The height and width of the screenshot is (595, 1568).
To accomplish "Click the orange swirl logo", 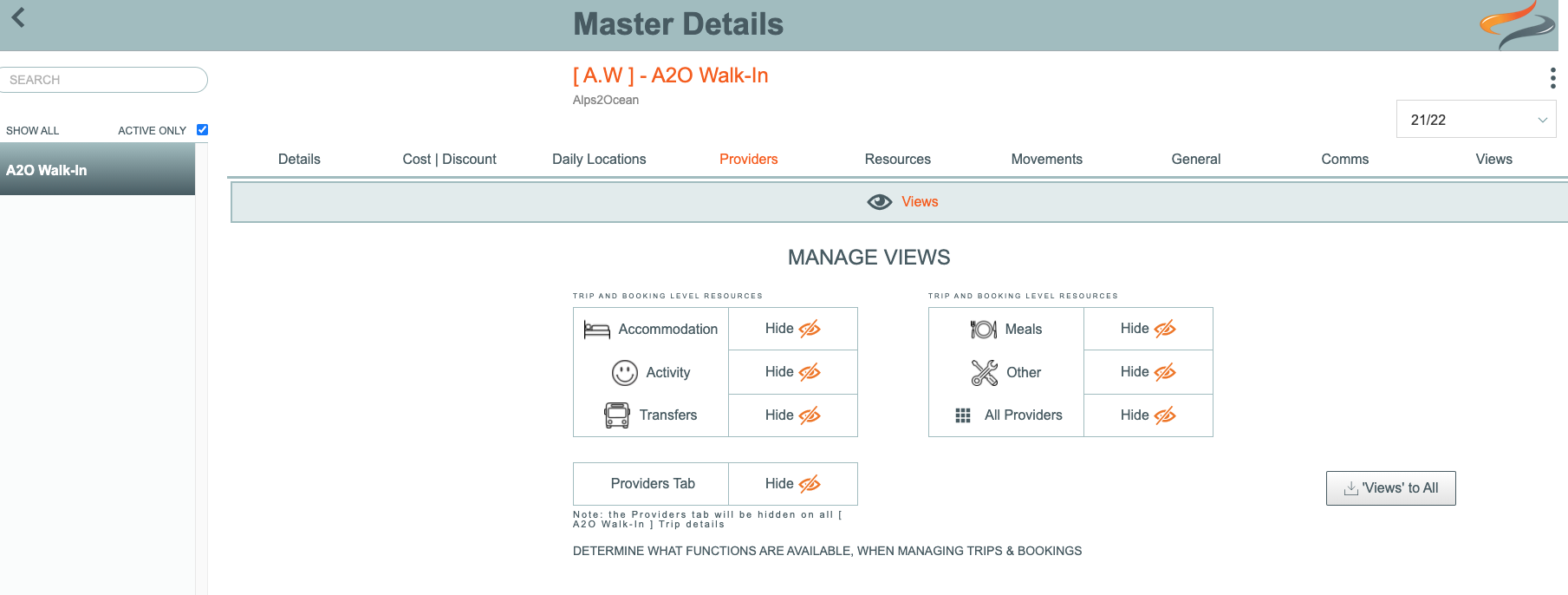I will tap(1517, 24).
